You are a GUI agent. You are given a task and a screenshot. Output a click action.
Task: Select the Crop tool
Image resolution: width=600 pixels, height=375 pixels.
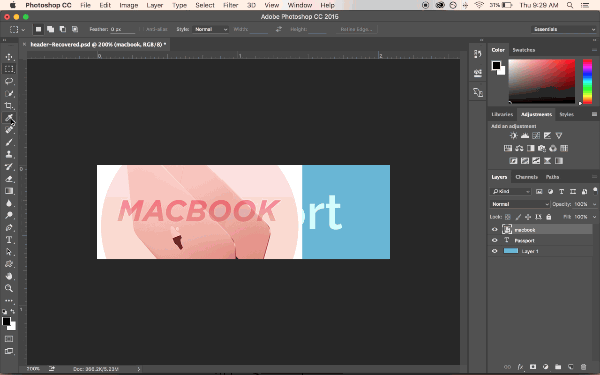click(9, 106)
